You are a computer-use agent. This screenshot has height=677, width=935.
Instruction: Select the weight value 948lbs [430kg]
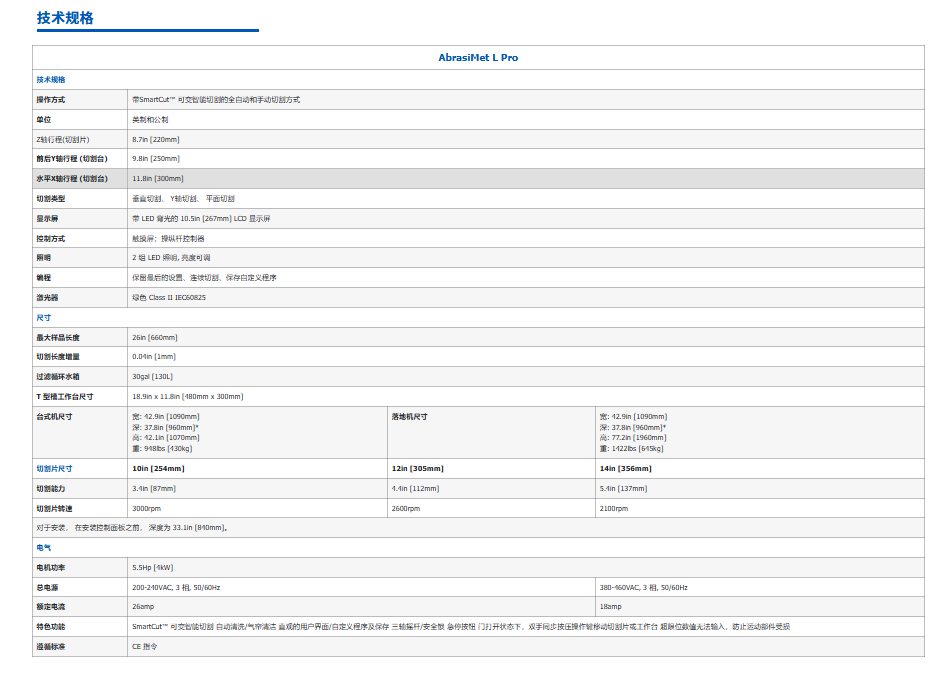pyautogui.click(x=162, y=449)
